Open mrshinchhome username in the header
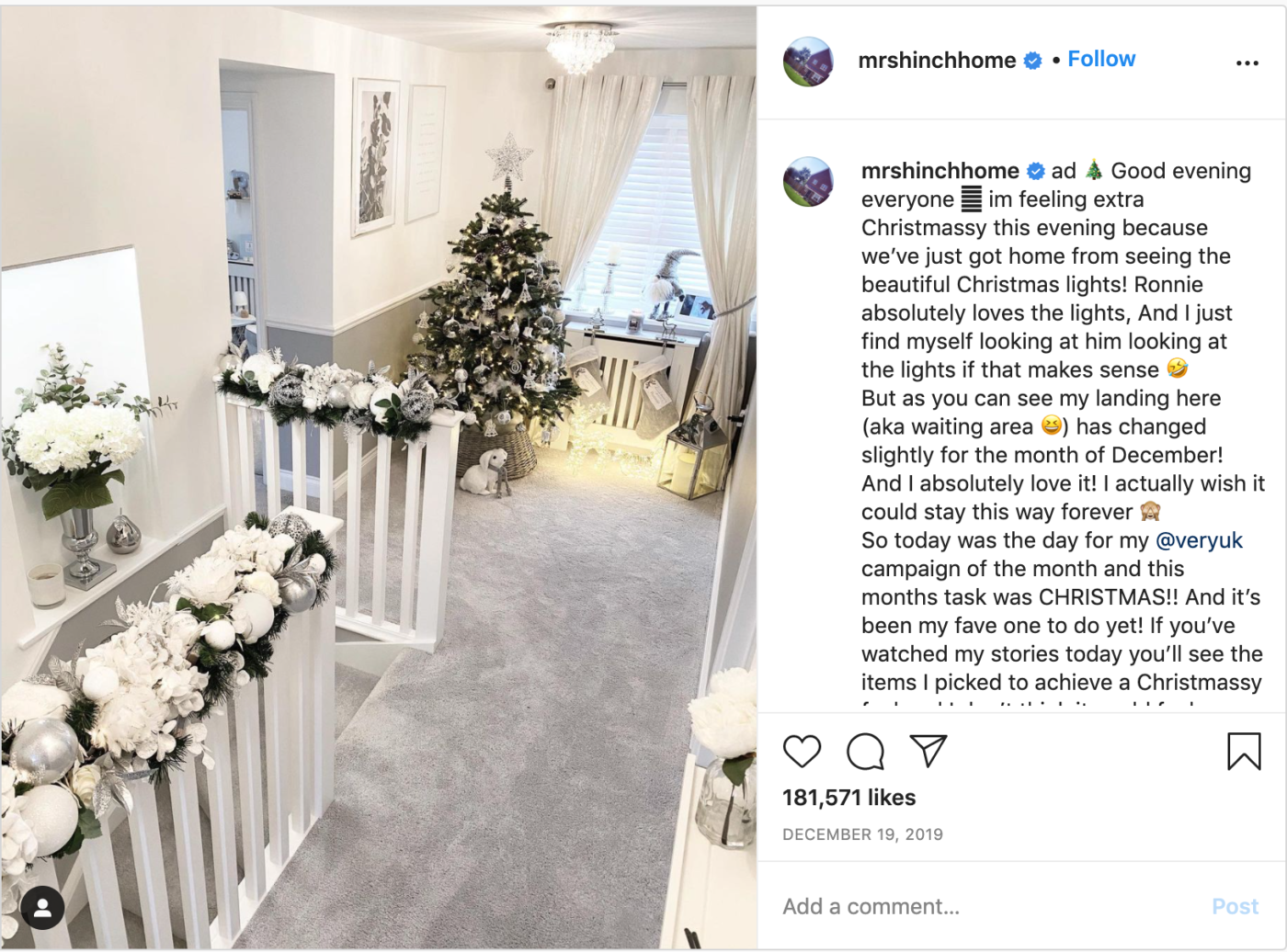1287x952 pixels. [x=937, y=61]
